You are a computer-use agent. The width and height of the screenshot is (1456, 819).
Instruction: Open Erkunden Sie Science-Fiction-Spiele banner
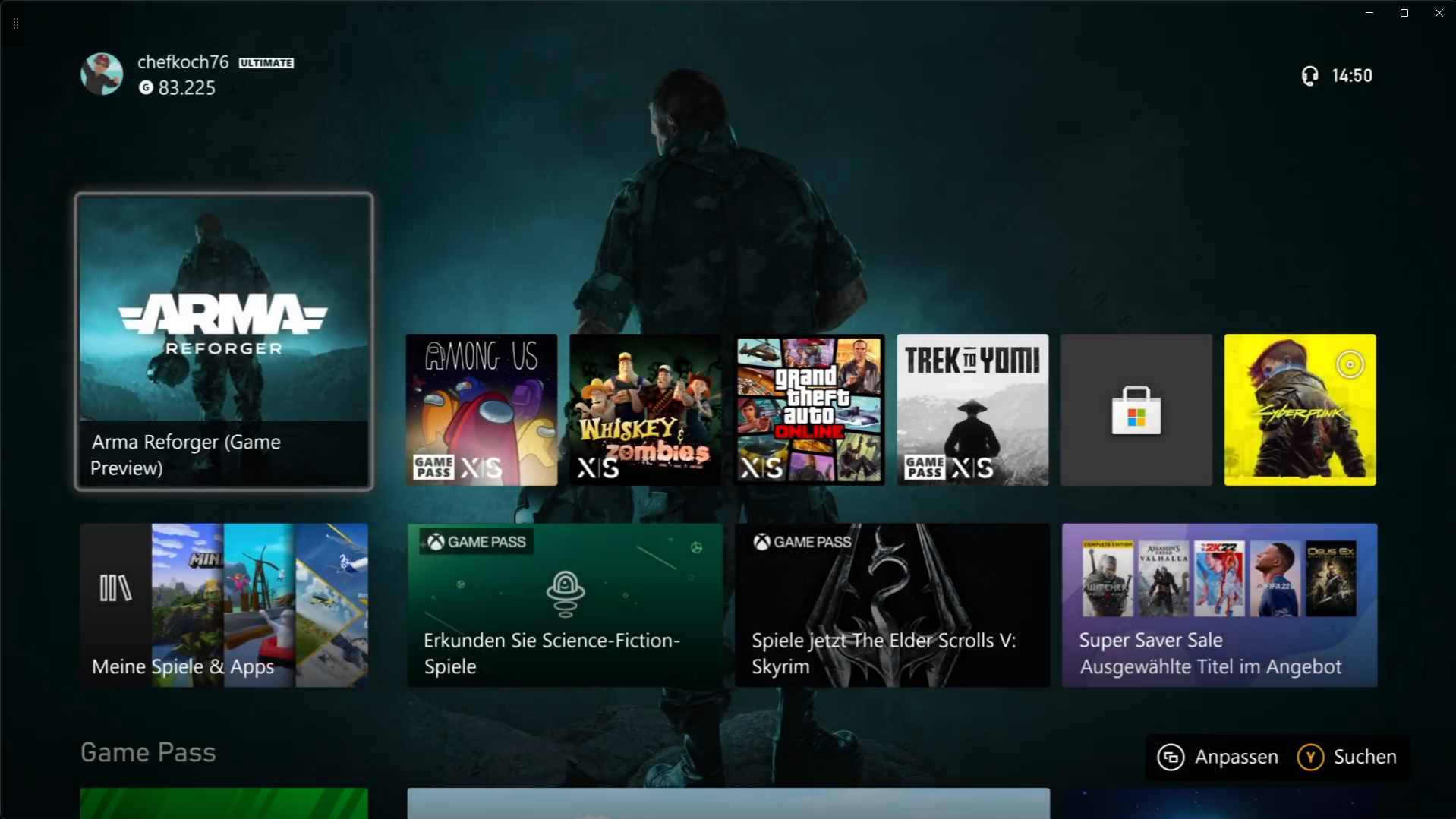point(565,605)
